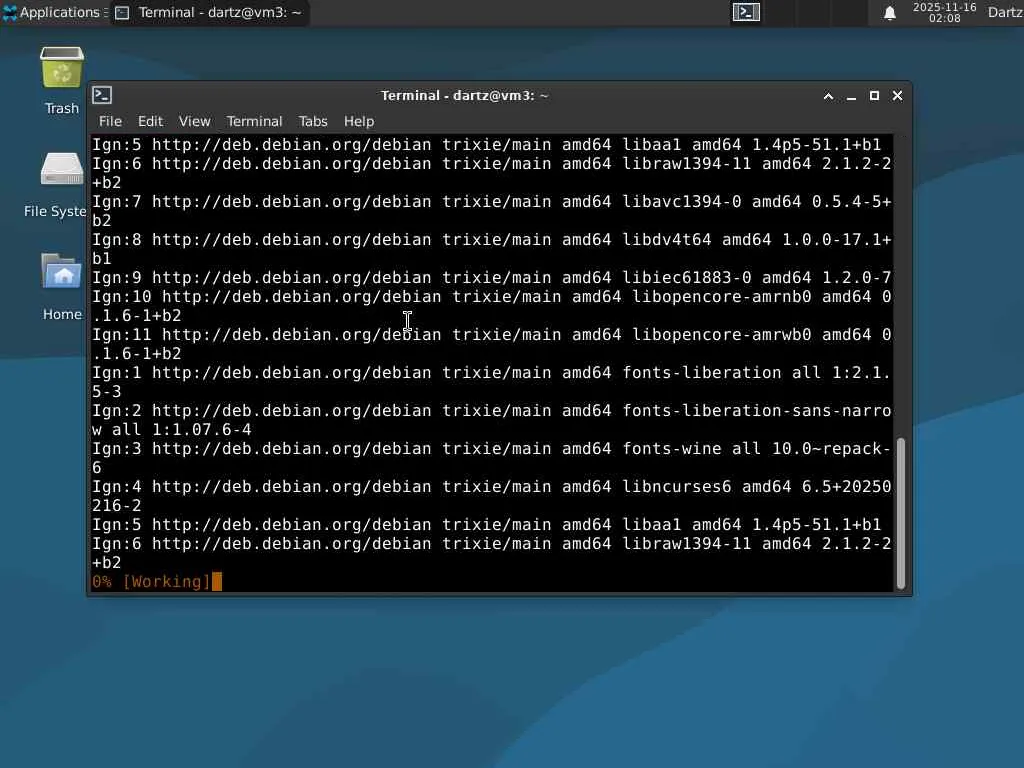Open the Home folder desktop icon

(62, 286)
